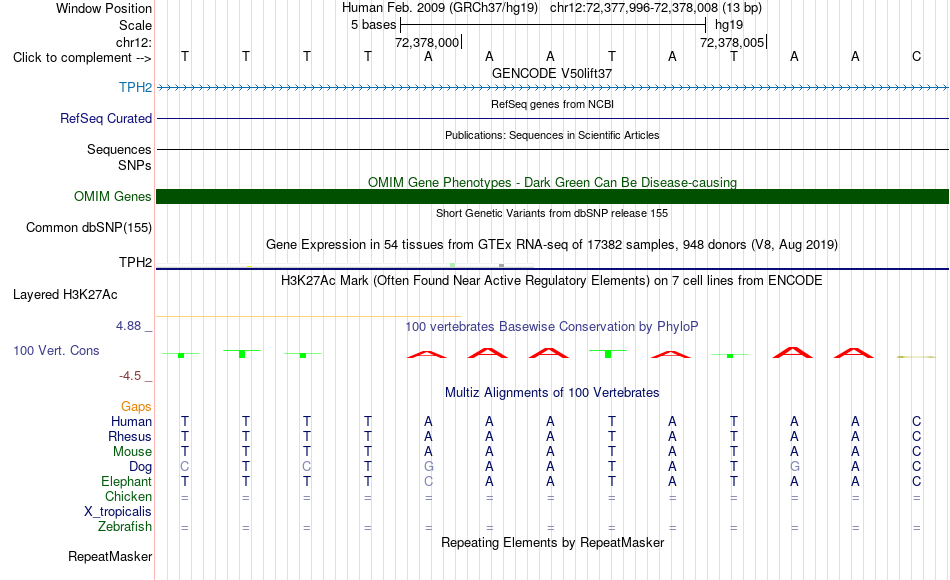Screen dimensions: 950x580
Task: Click the Zebrafish alignment row label
Action: click(x=125, y=526)
